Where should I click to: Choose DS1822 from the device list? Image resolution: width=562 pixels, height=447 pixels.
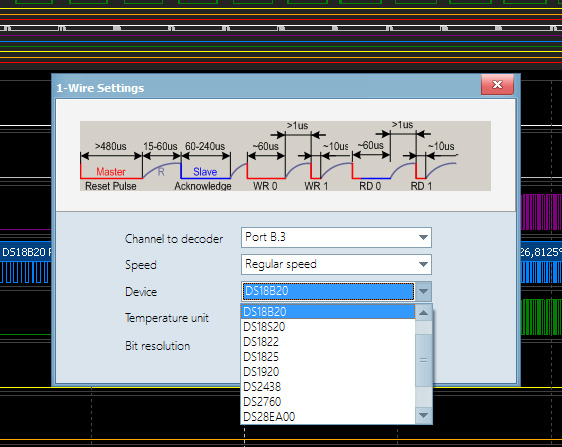pyautogui.click(x=328, y=342)
